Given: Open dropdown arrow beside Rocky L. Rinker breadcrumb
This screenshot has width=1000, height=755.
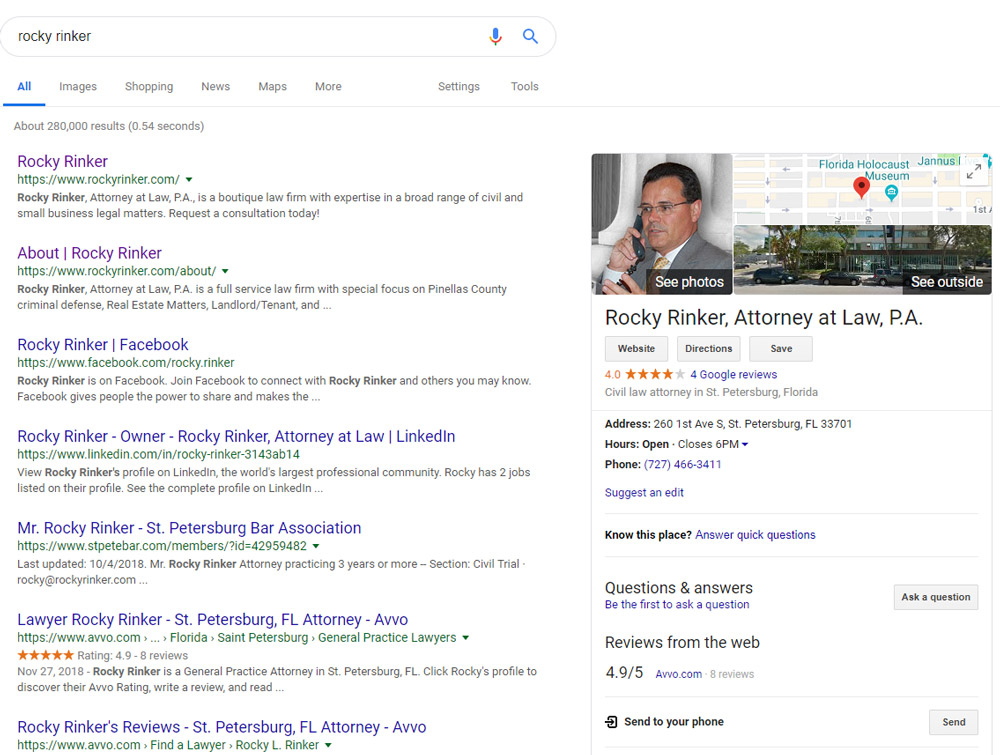Looking at the screenshot, I should (x=328, y=745).
